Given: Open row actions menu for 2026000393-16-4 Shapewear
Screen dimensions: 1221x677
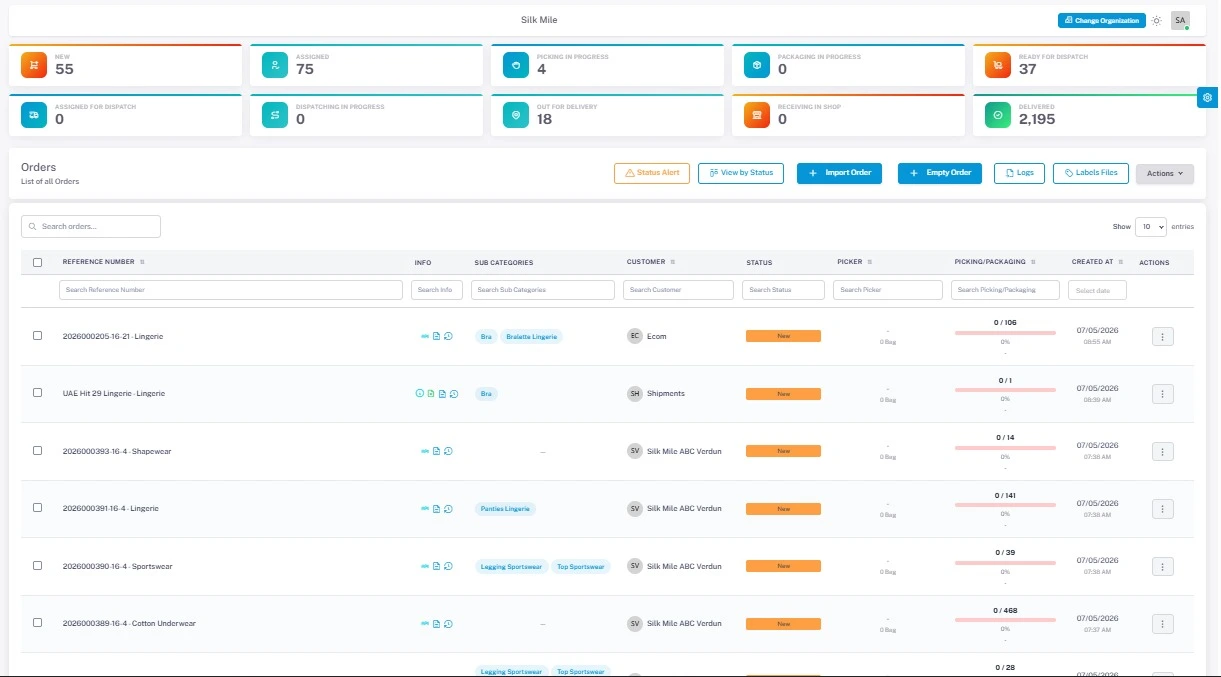Looking at the screenshot, I should pos(1163,451).
